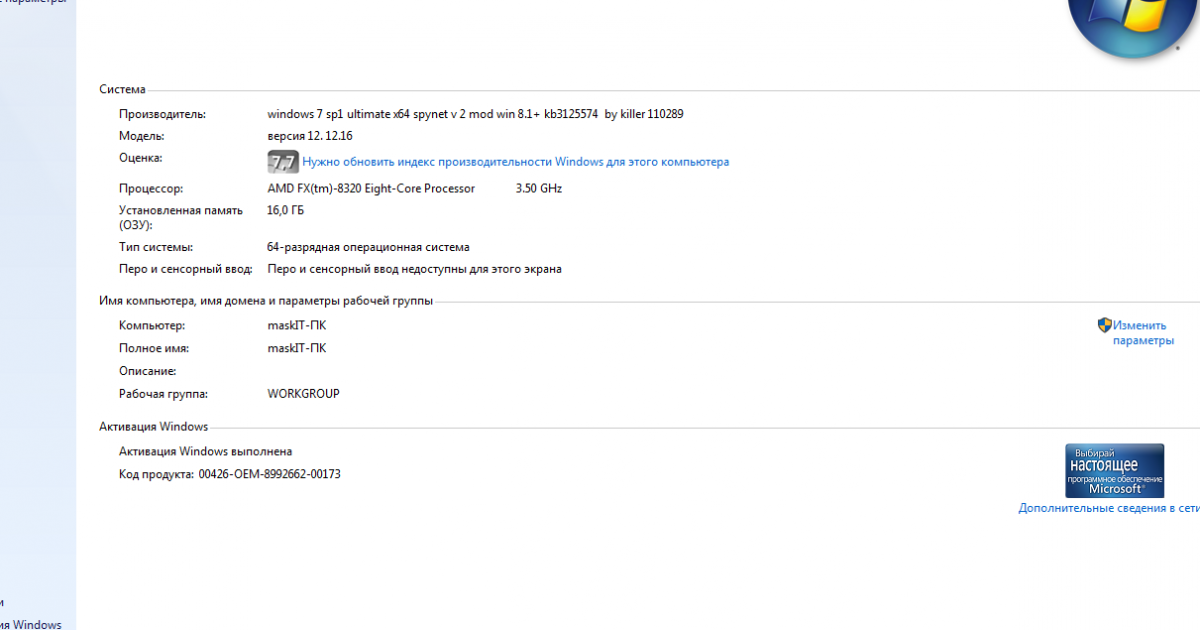Click the Рабочая группа label
1200x630 pixels.
[164, 394]
